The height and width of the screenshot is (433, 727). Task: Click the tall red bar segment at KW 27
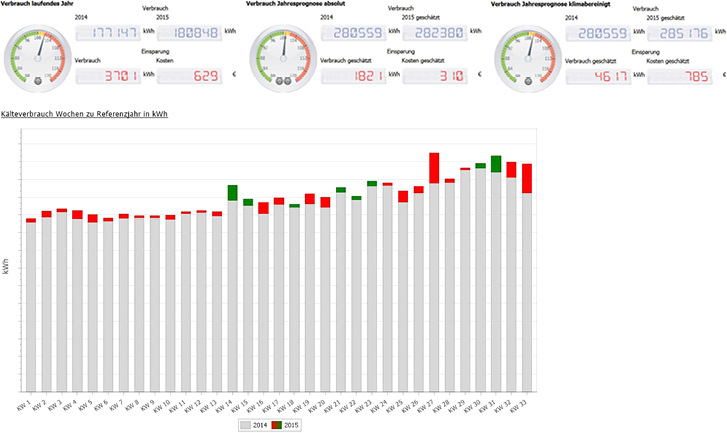tap(434, 167)
